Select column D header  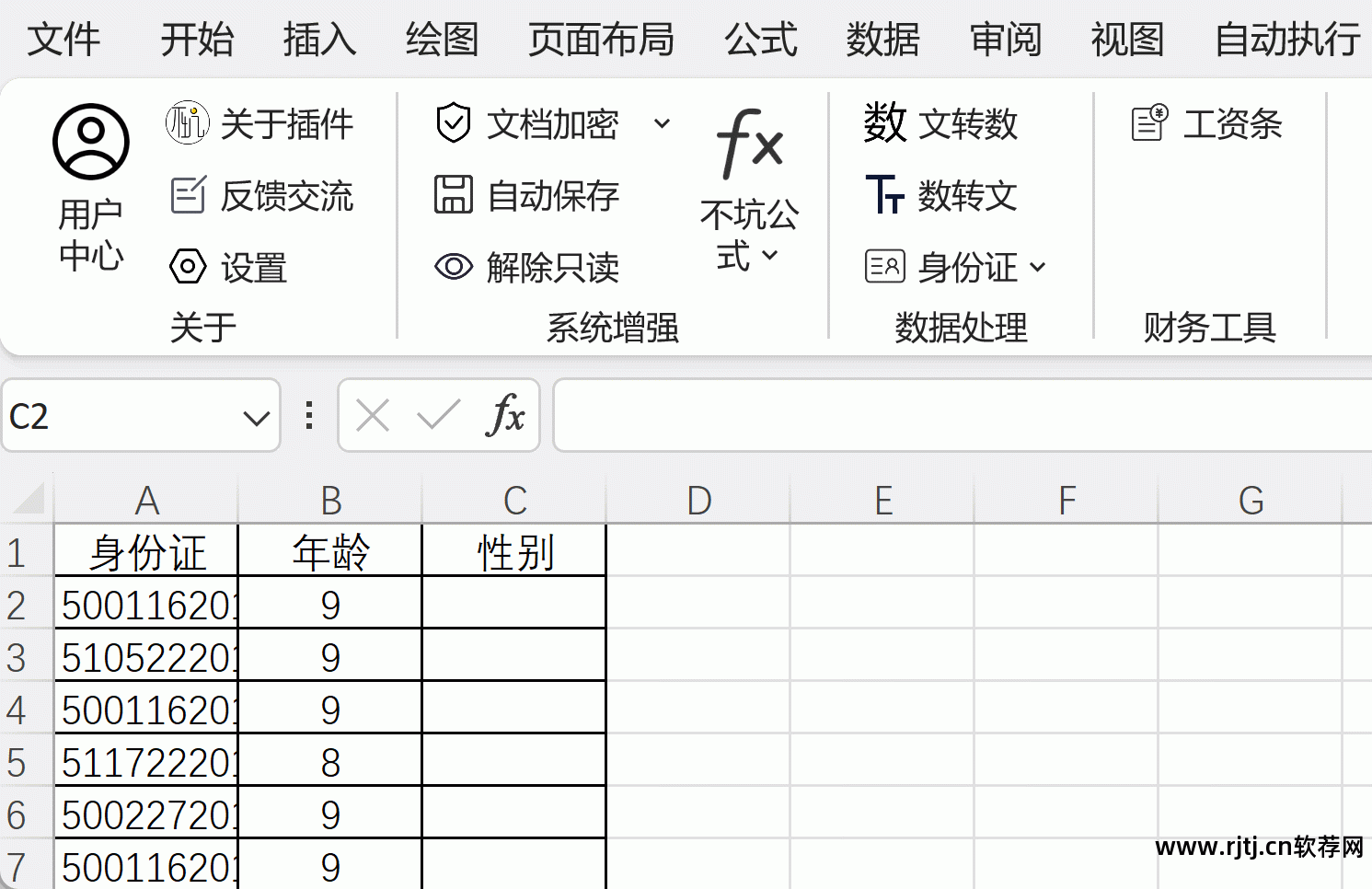coord(698,500)
